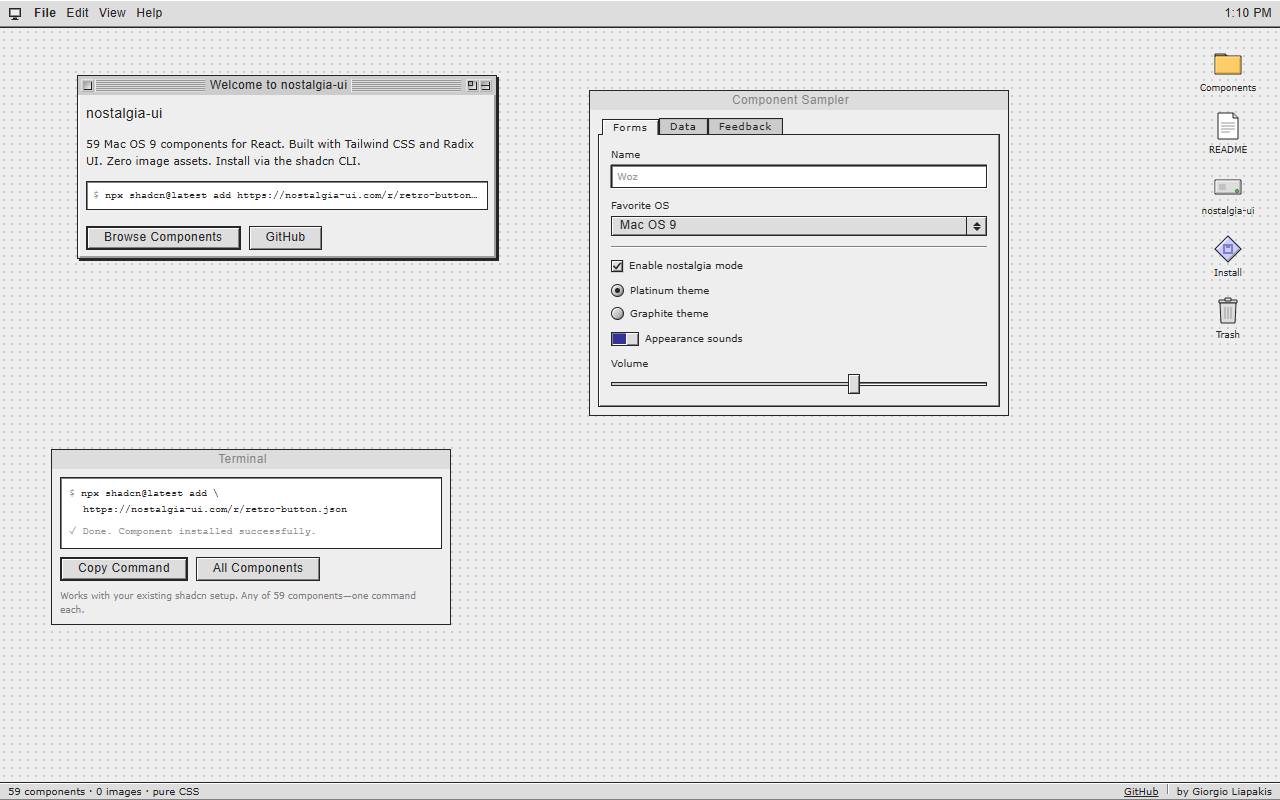This screenshot has width=1280, height=800.
Task: Open the File menu
Action: tap(45, 13)
